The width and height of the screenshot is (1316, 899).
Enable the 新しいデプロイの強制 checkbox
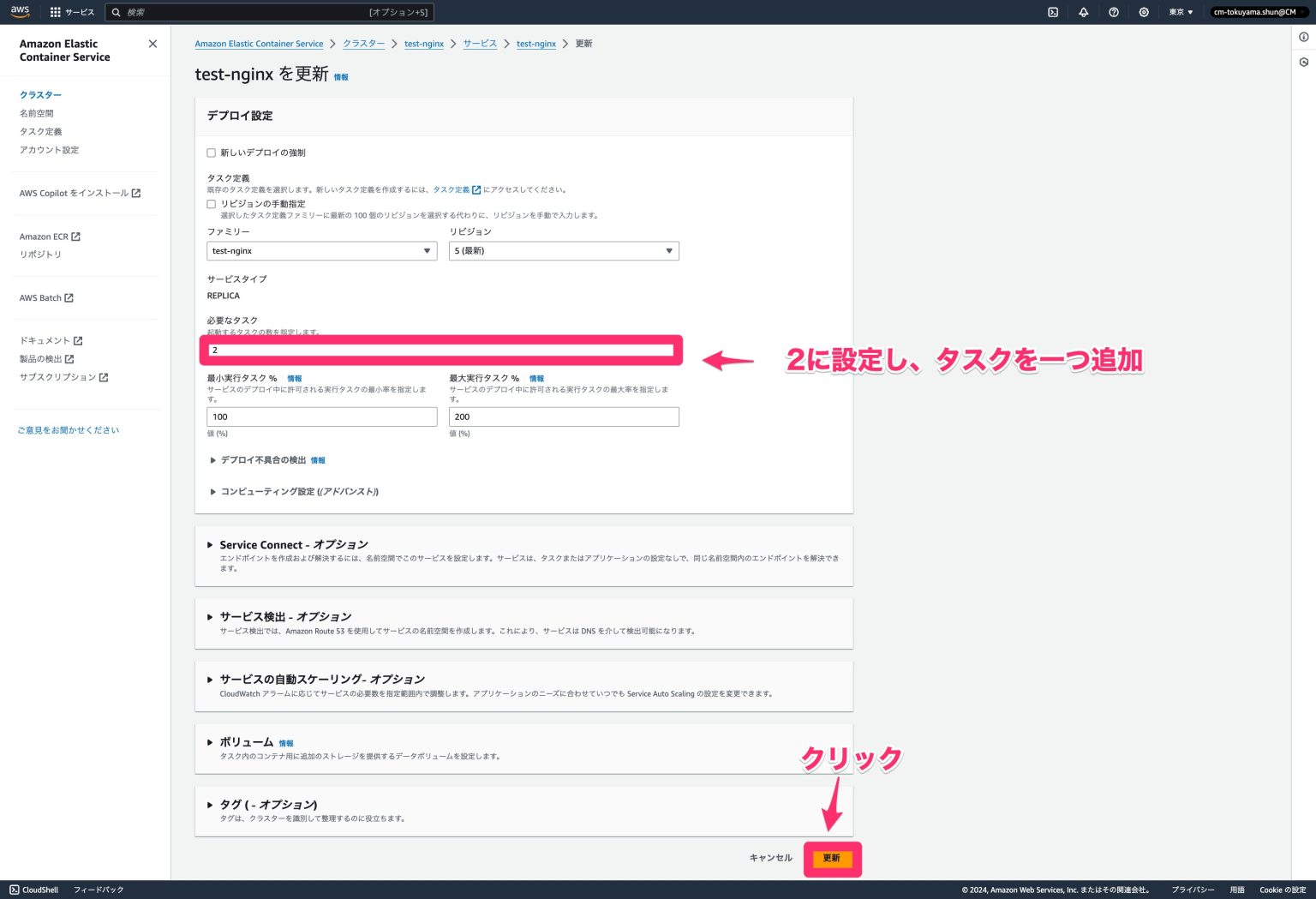(x=211, y=153)
